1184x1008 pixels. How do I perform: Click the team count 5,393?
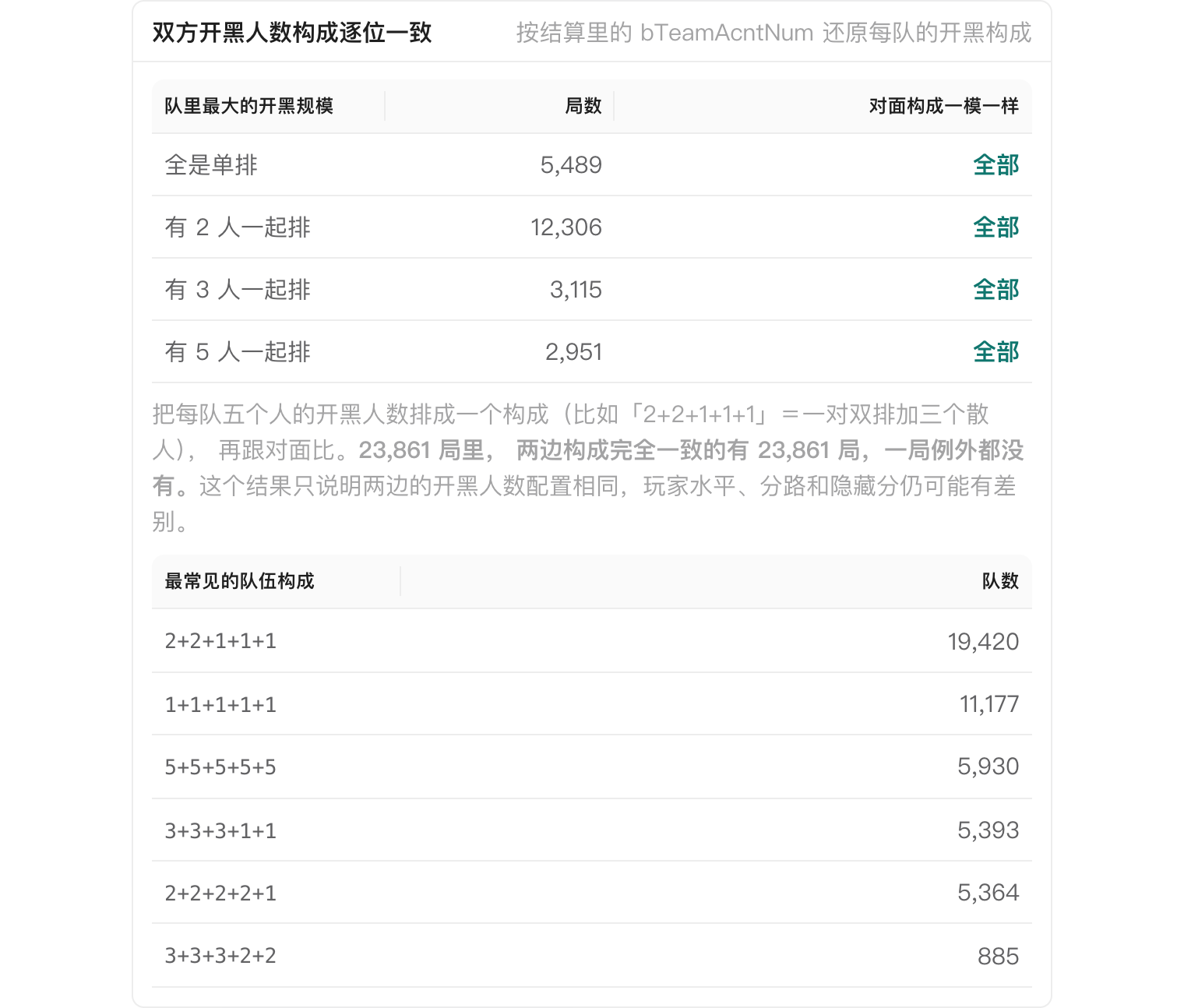pos(988,830)
